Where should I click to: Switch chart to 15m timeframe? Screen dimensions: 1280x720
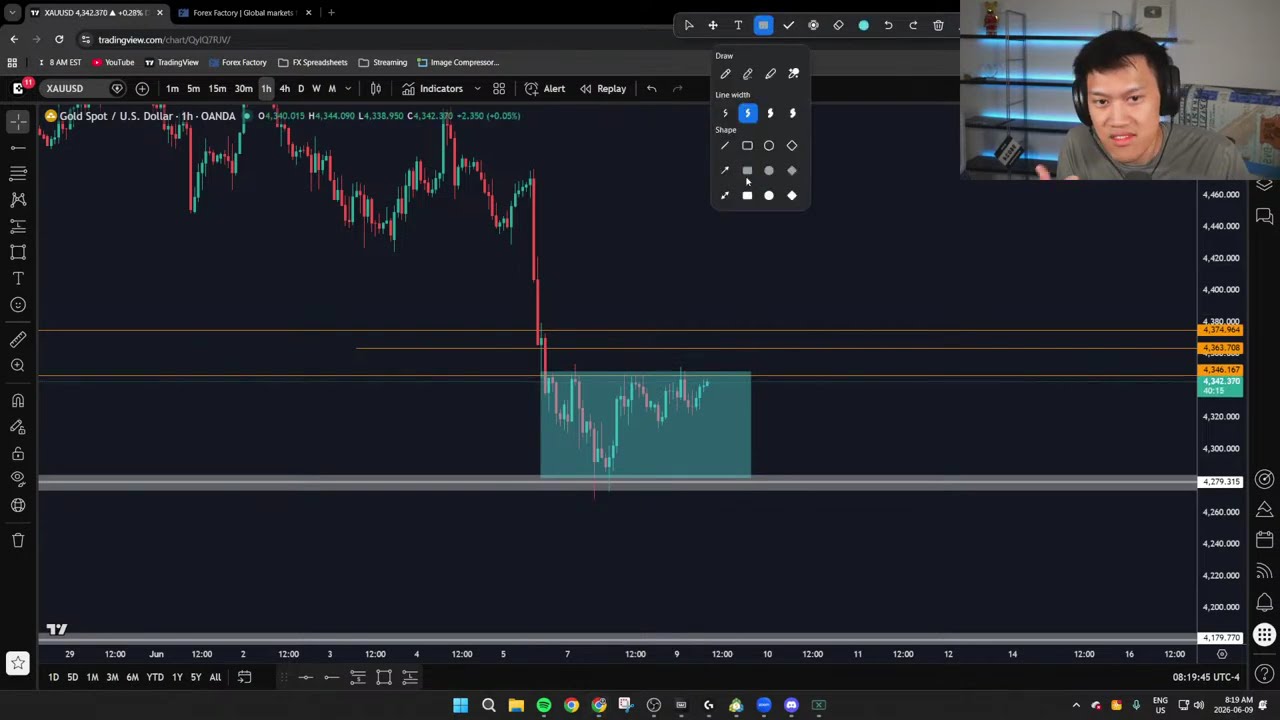click(x=217, y=88)
